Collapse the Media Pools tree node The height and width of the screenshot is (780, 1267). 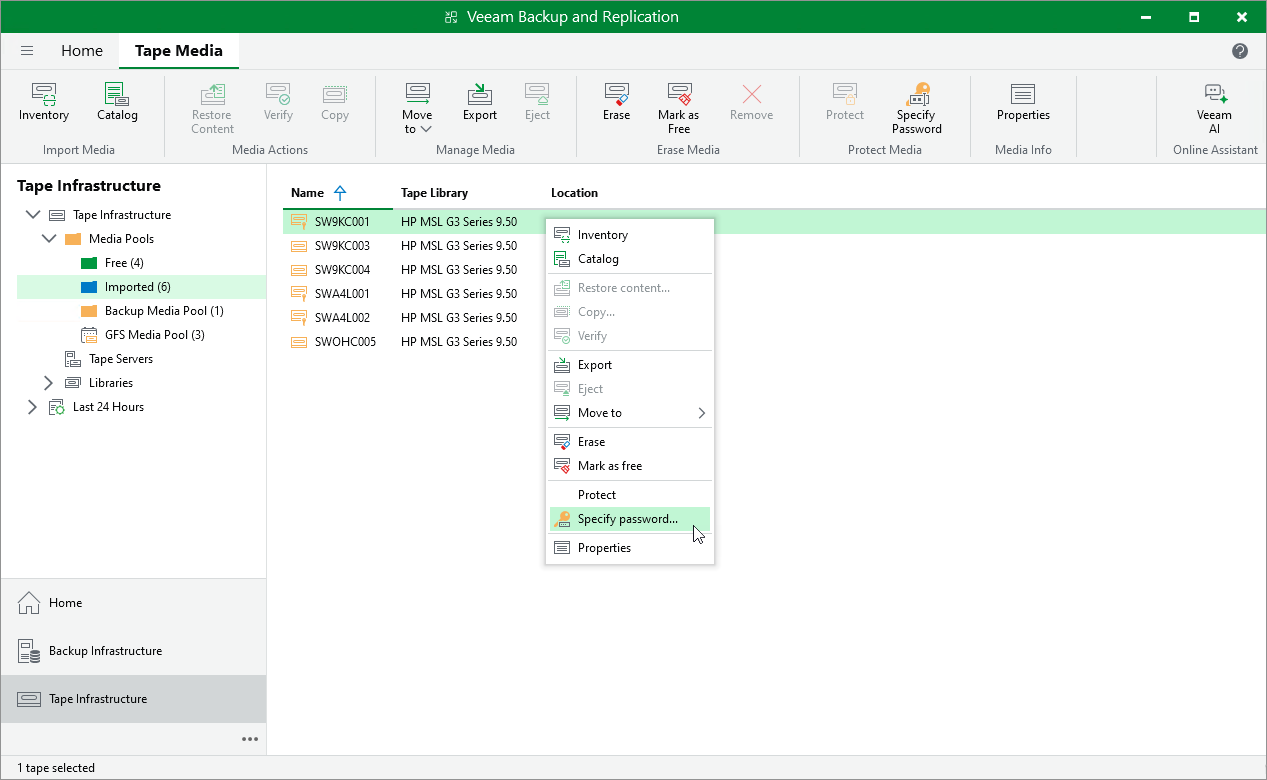coord(49,239)
